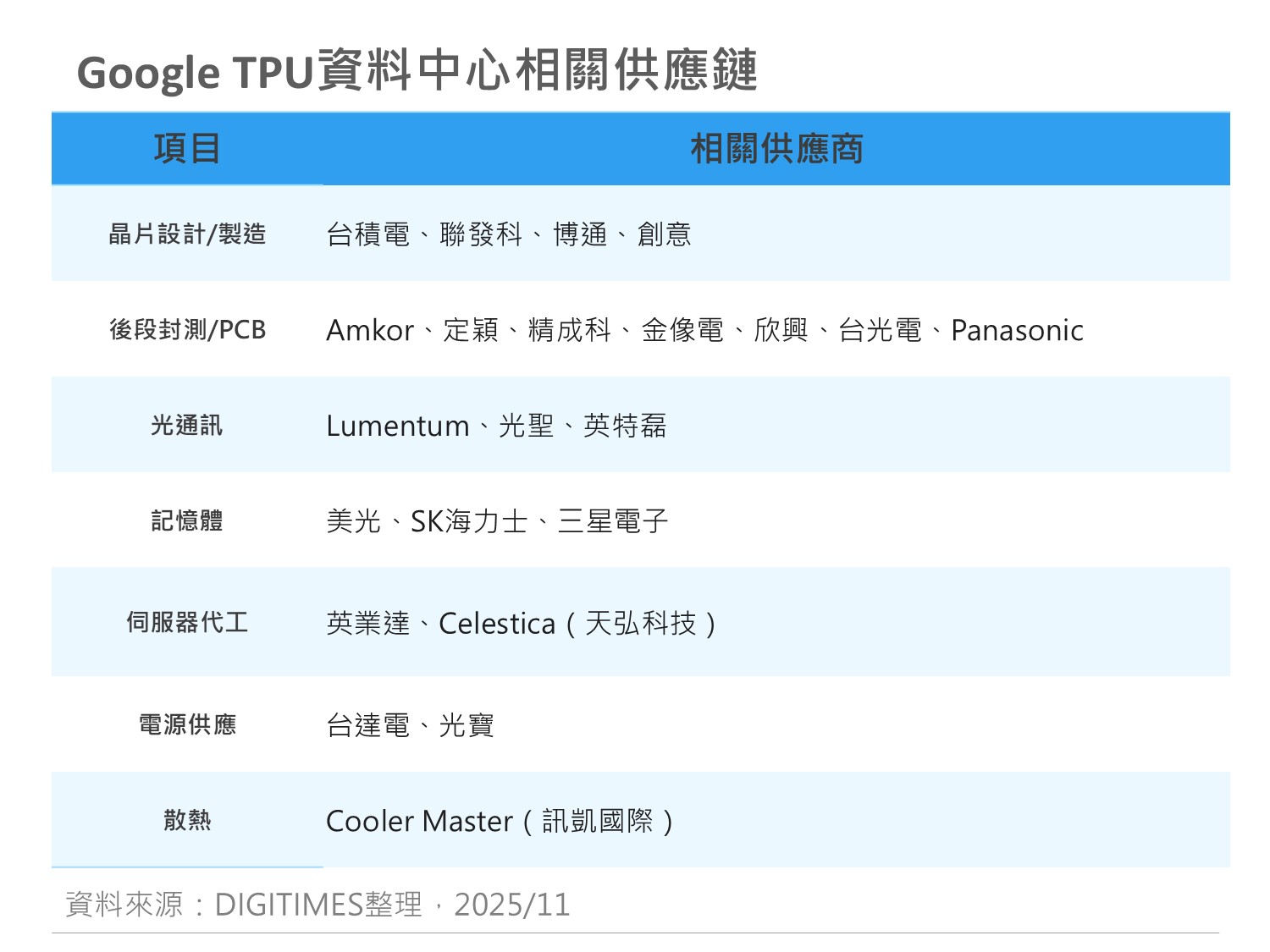This screenshot has height=952, width=1270.
Task: Select the "電源供應" row label
Action: click(187, 724)
